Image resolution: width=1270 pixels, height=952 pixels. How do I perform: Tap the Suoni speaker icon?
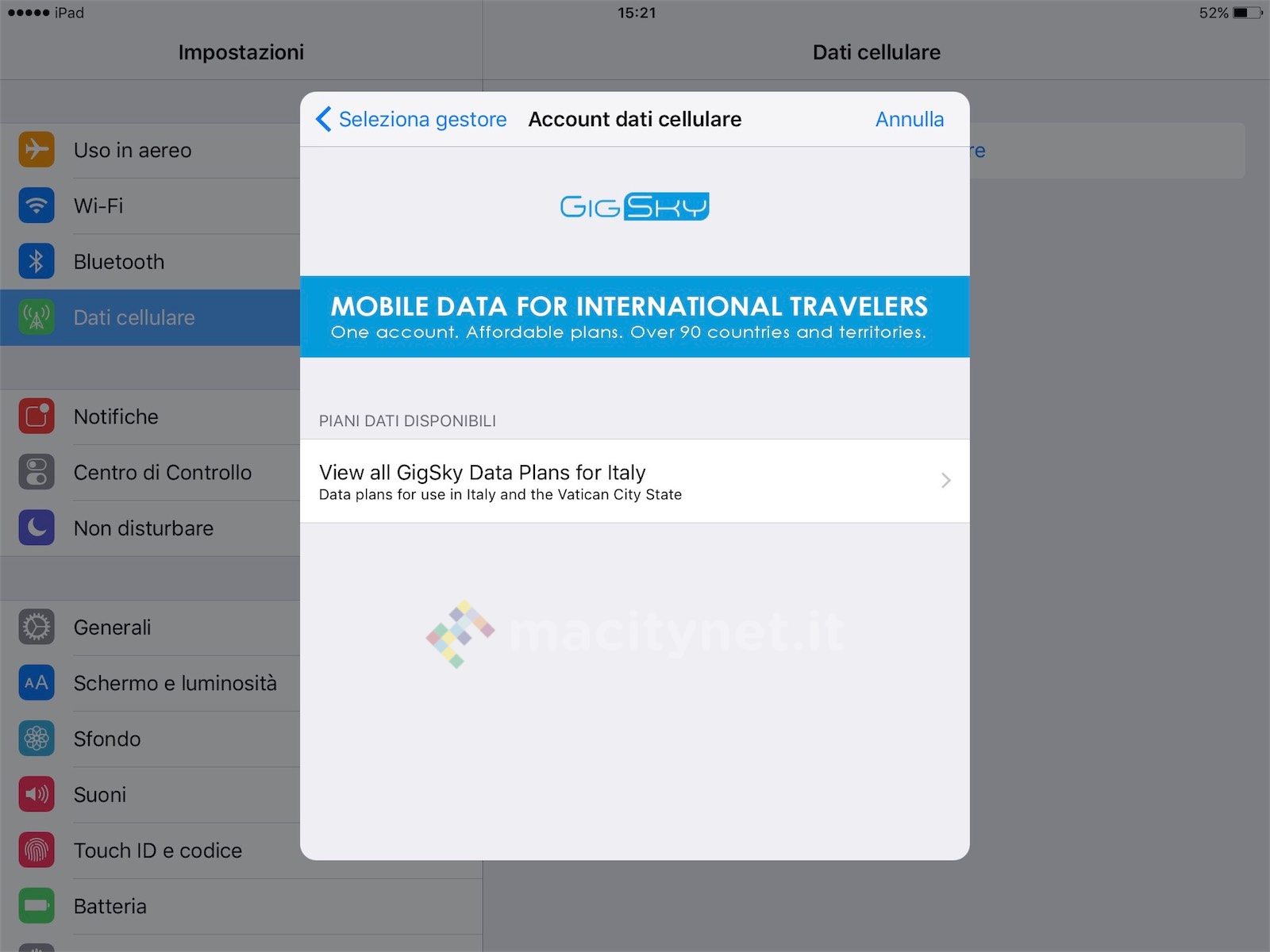point(37,794)
